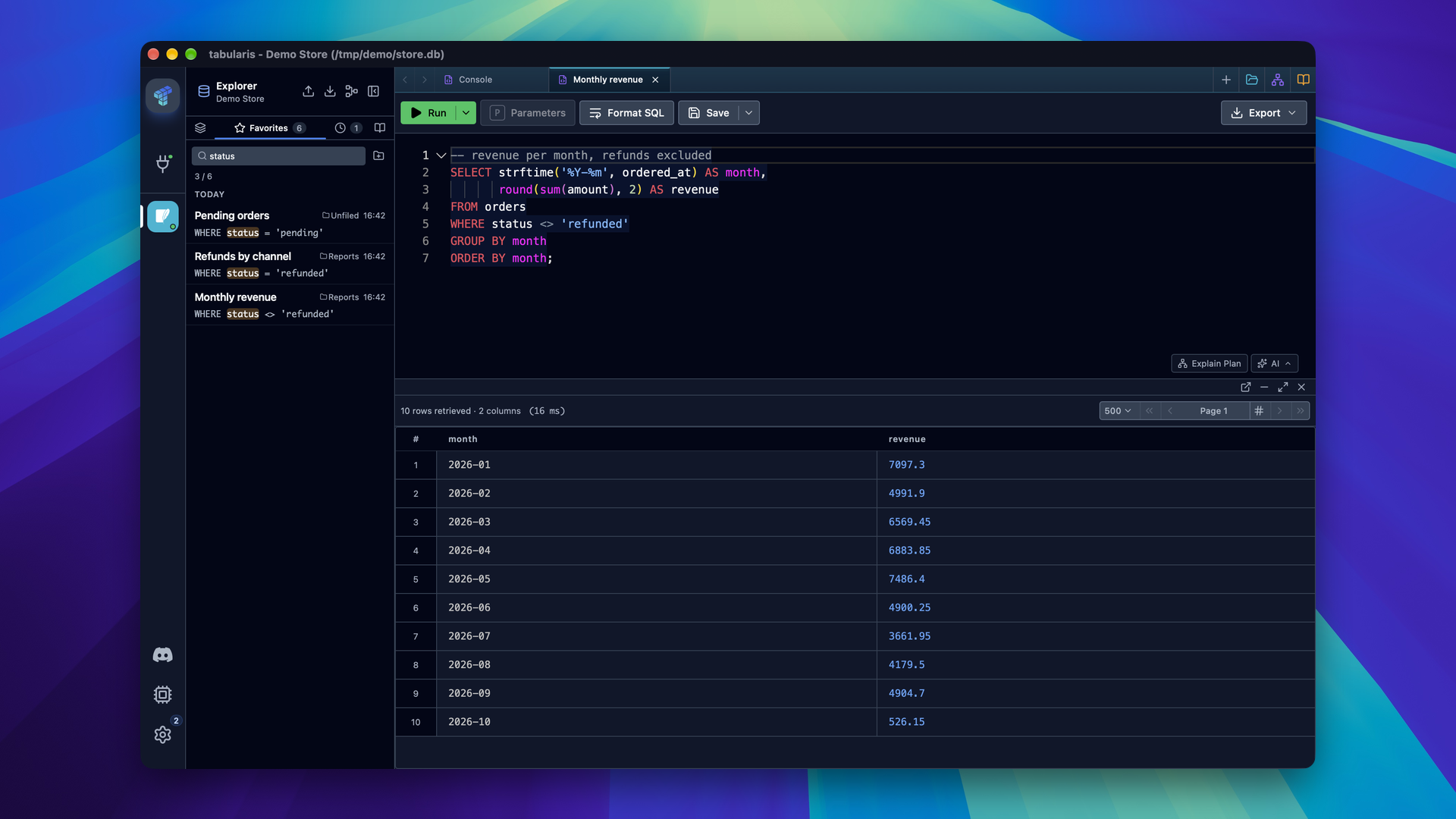1456x819 pixels.
Task: Open the Run options dropdown arrow
Action: [x=466, y=113]
